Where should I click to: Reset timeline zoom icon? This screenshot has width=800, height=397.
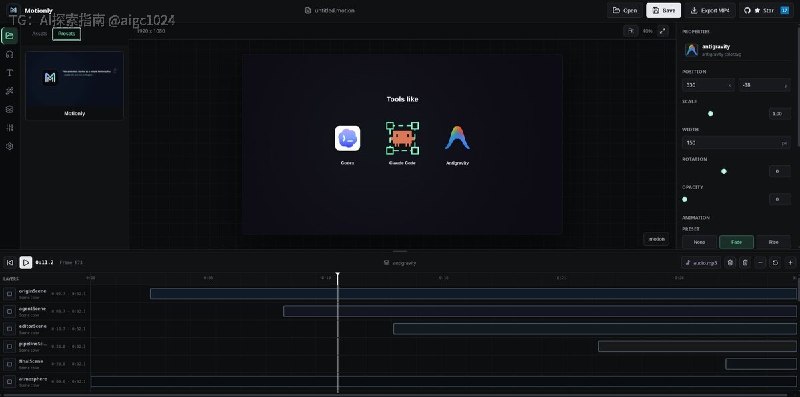(776, 262)
